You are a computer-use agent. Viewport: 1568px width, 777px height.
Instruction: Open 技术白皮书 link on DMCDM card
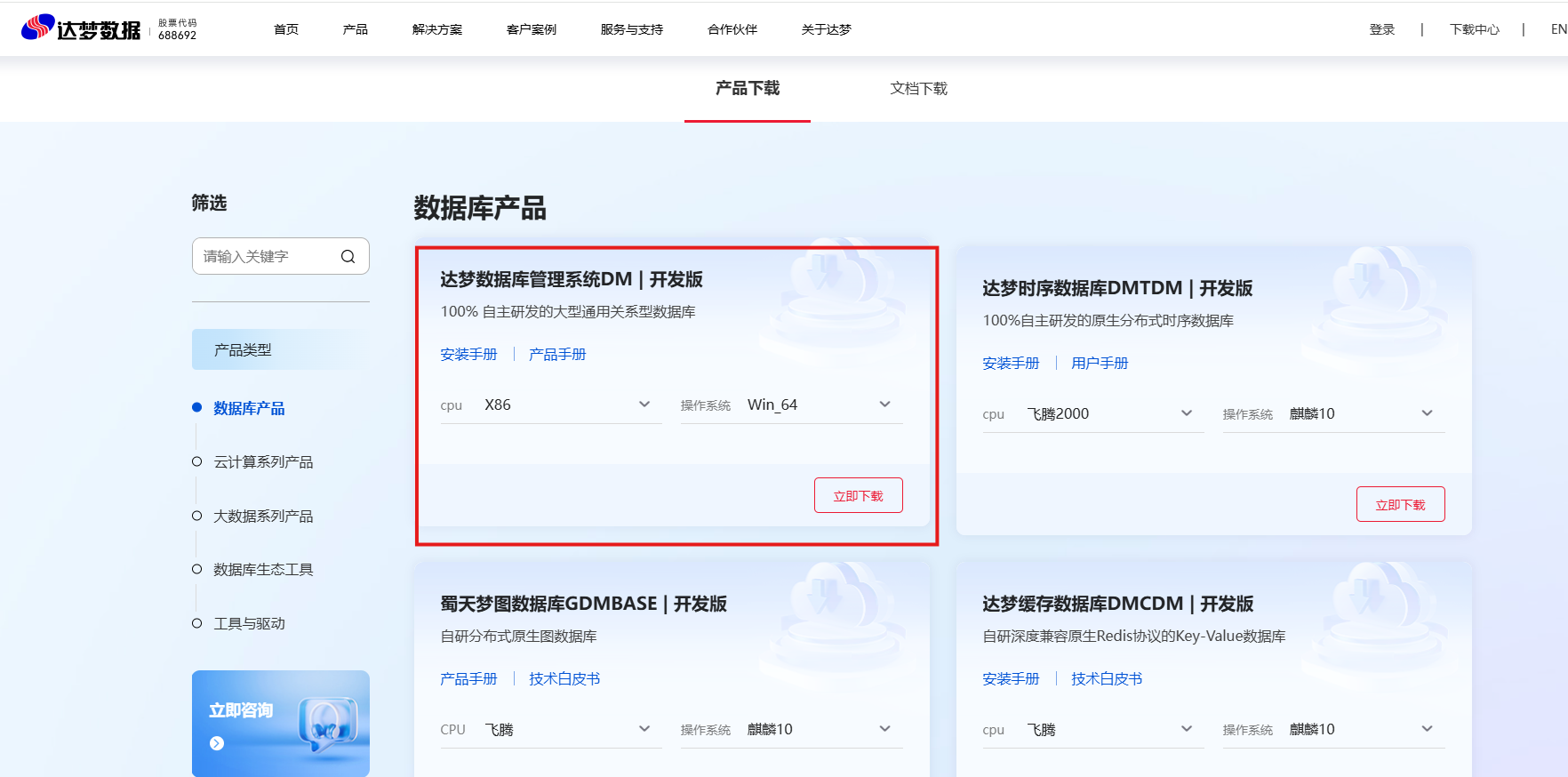pyautogui.click(x=1107, y=679)
